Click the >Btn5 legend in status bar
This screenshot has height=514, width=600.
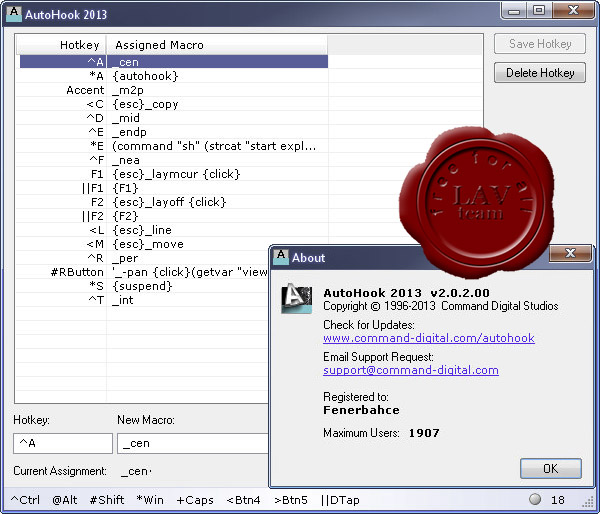[291, 500]
